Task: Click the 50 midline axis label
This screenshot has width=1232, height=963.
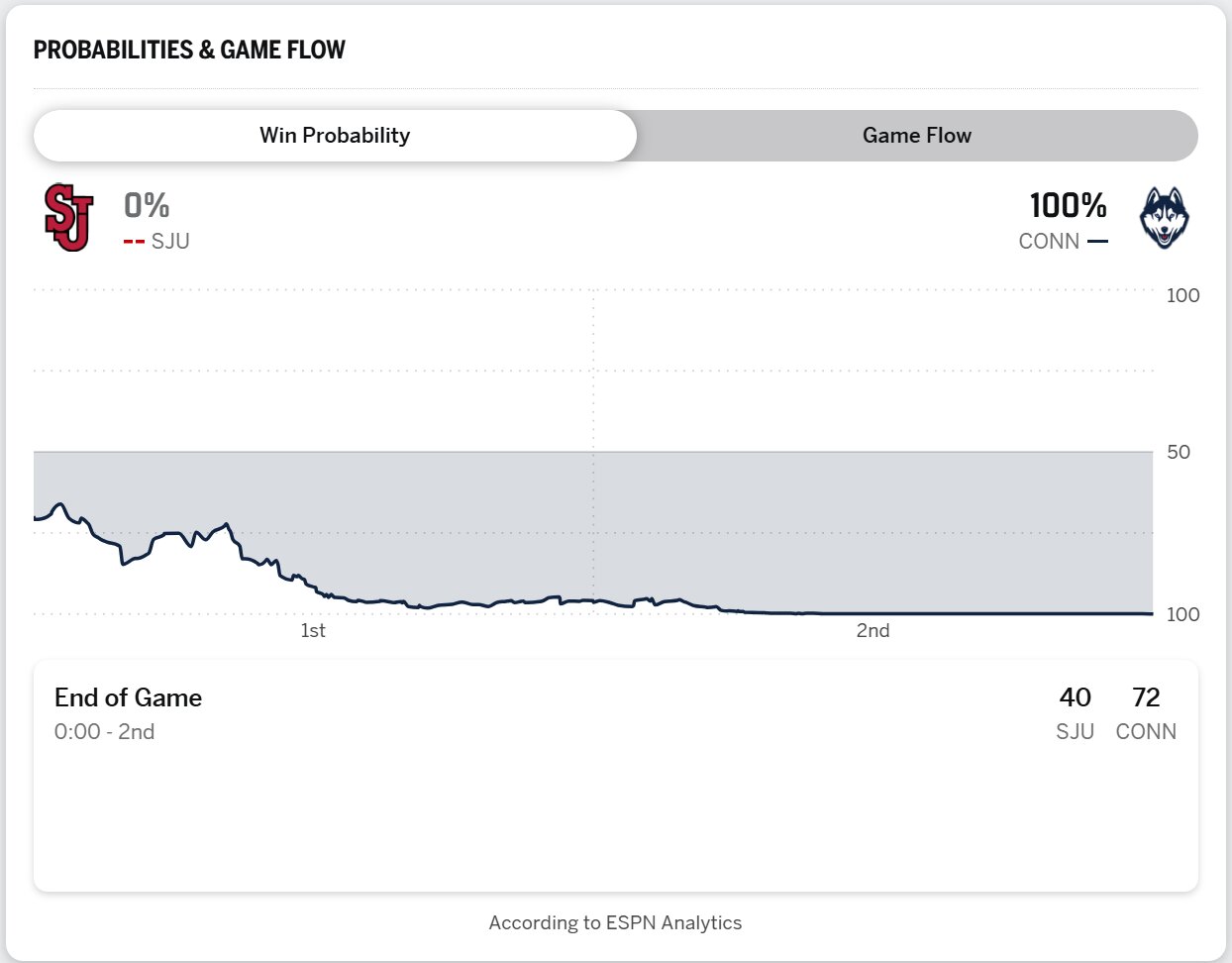Action: [1178, 453]
